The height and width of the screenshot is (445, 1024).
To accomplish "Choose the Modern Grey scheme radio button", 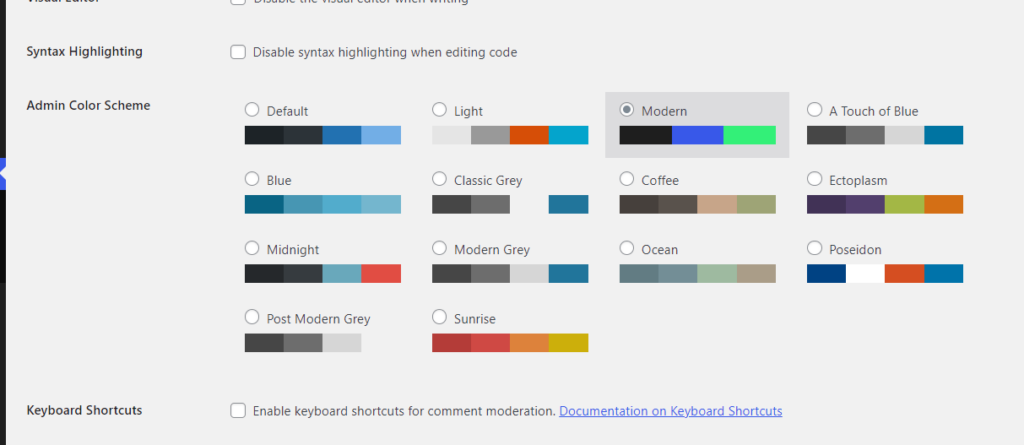I will coord(440,248).
